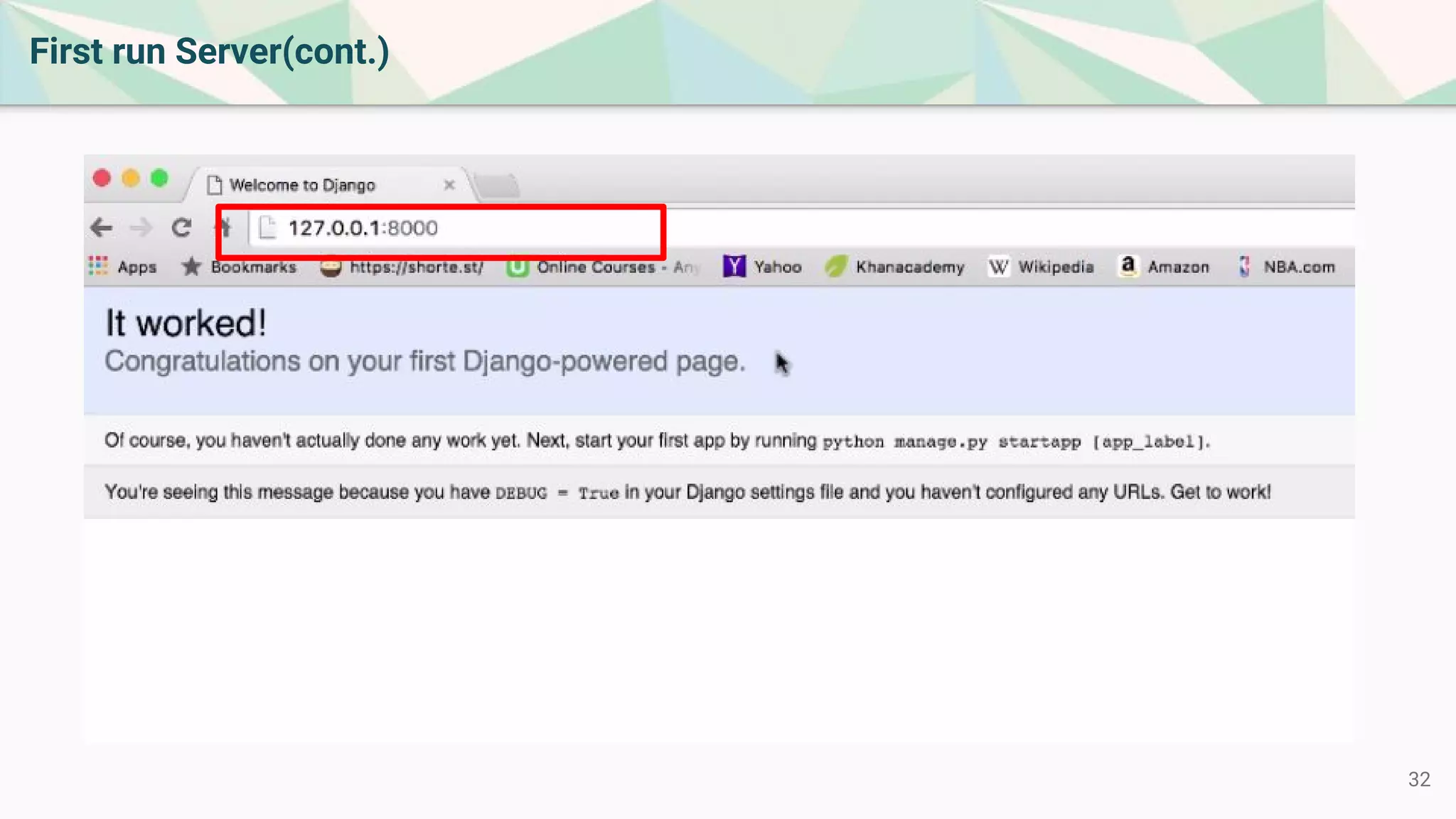Click the Khanacademy leaf icon
Viewport: 1456px width, 819px height.
[x=836, y=267]
